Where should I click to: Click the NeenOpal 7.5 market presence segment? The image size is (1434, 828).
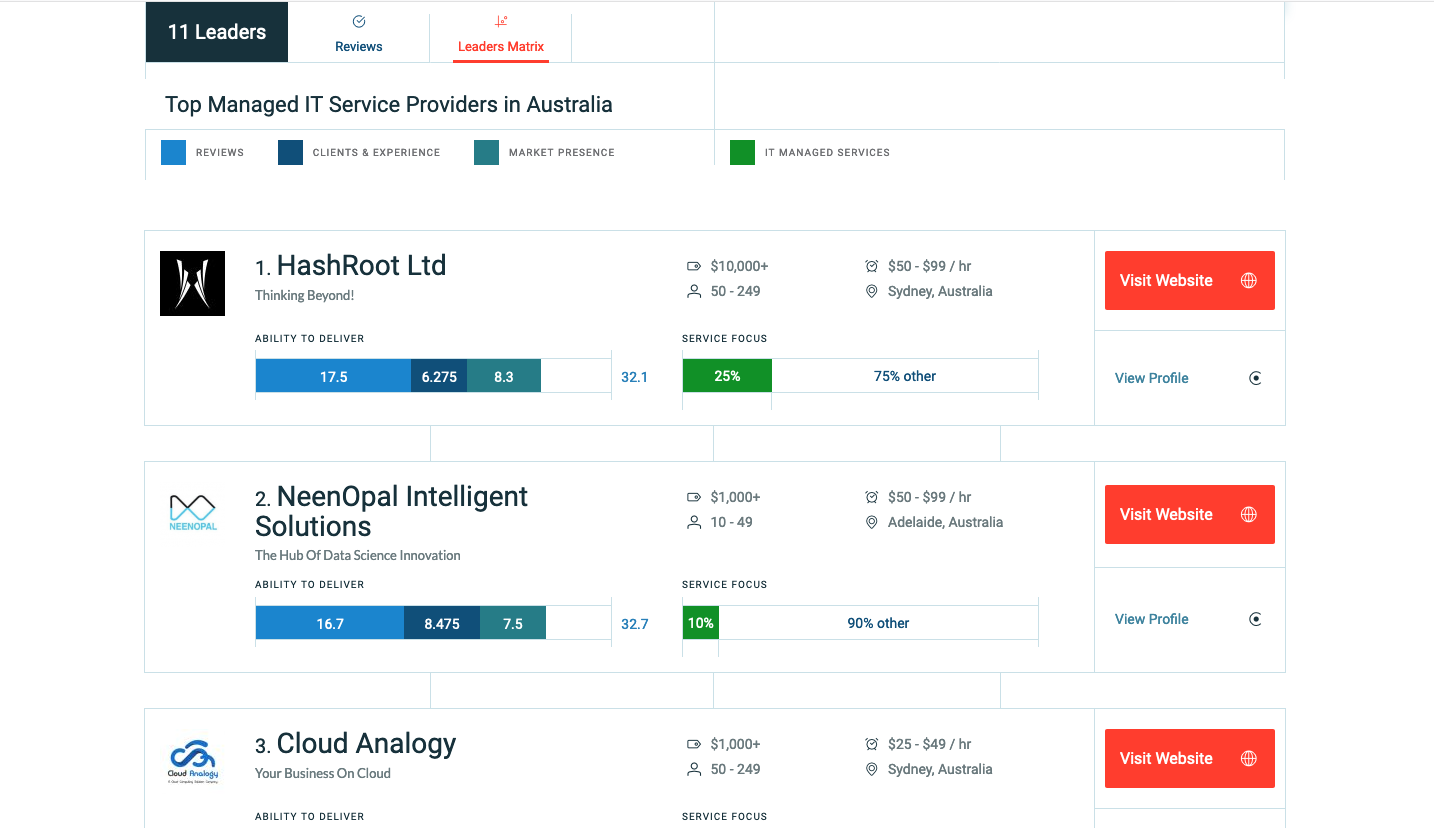click(513, 623)
